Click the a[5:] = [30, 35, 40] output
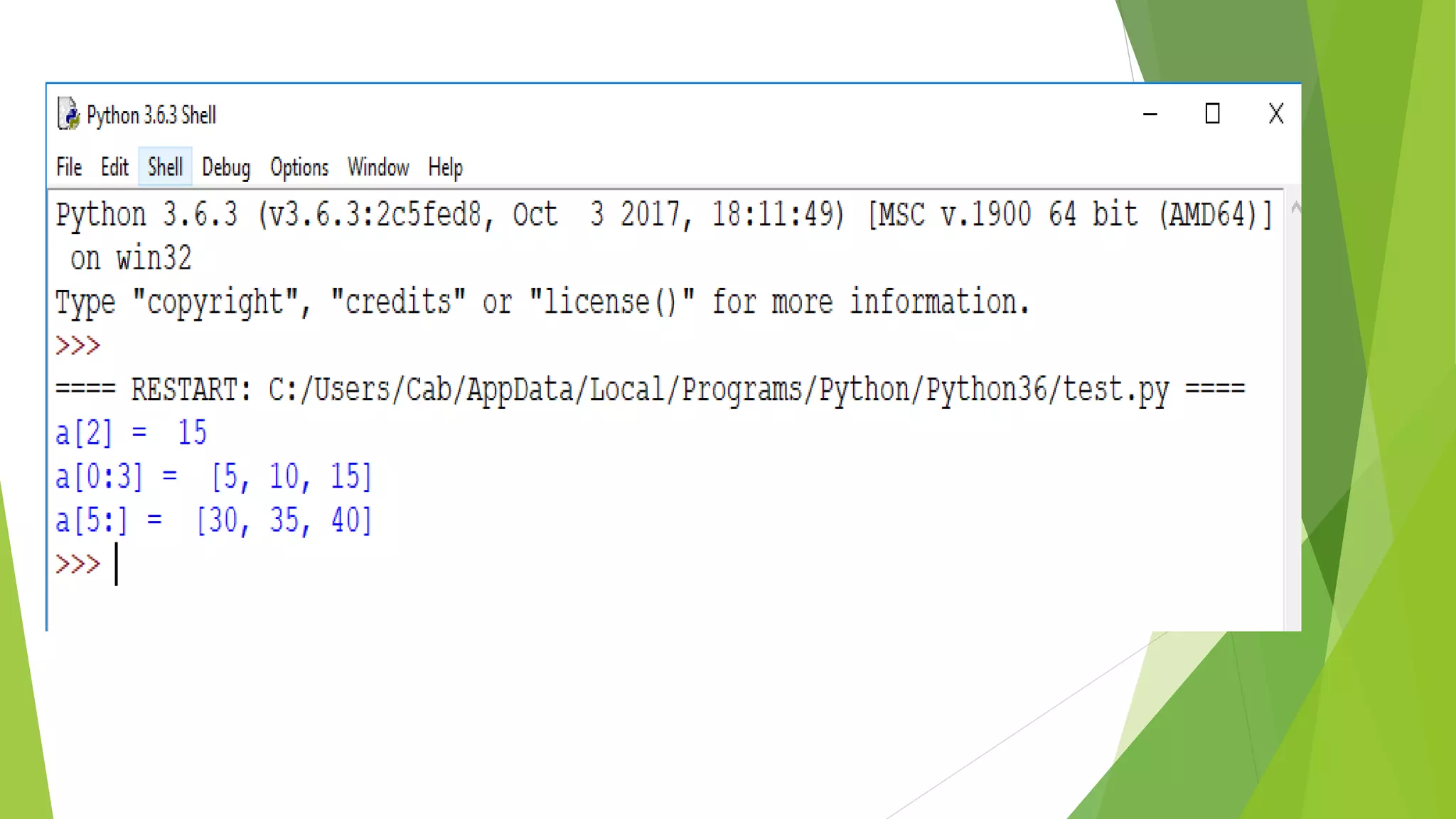This screenshot has width=1456, height=819. coord(213,520)
